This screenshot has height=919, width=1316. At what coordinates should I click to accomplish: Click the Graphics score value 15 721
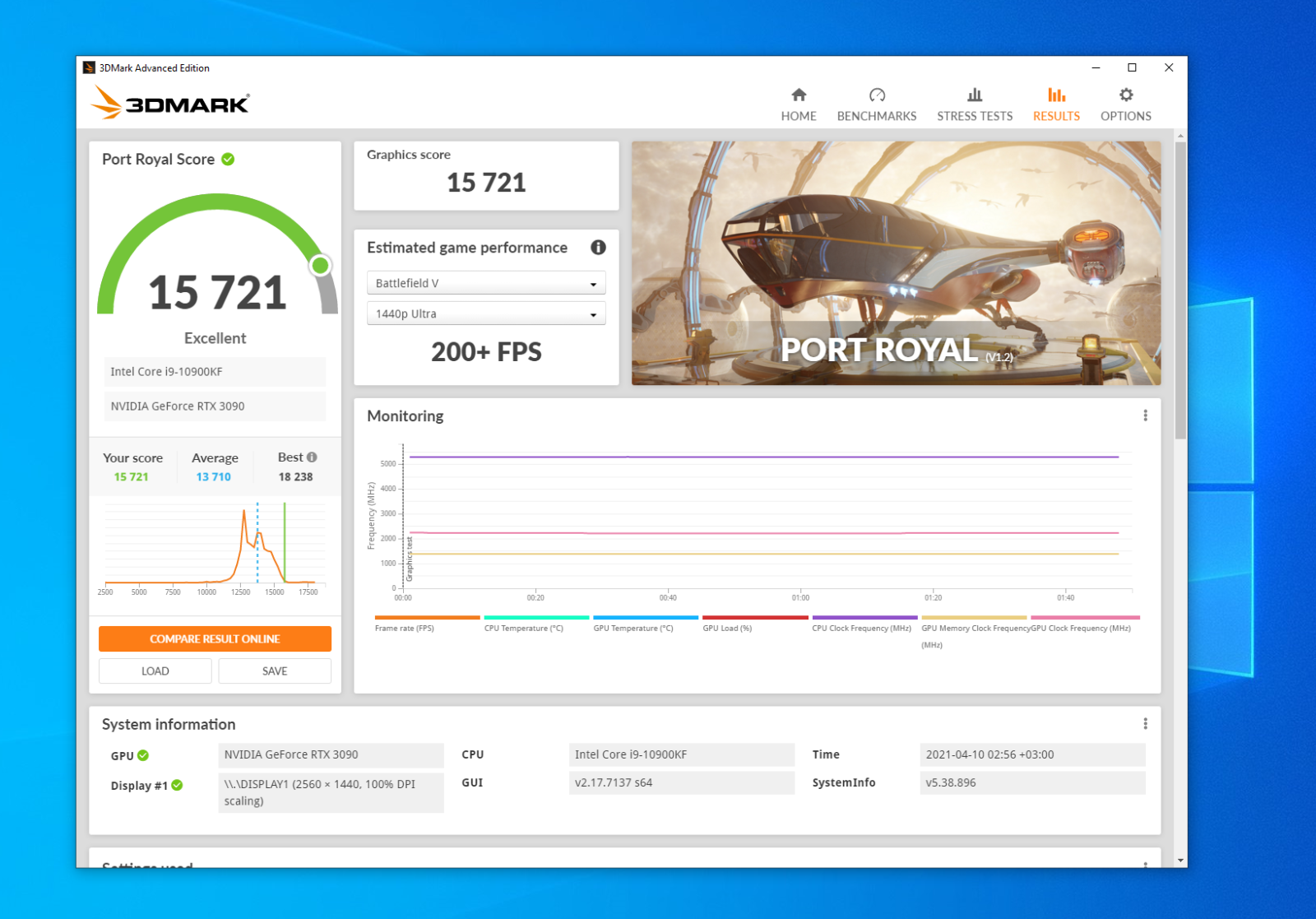coord(486,183)
